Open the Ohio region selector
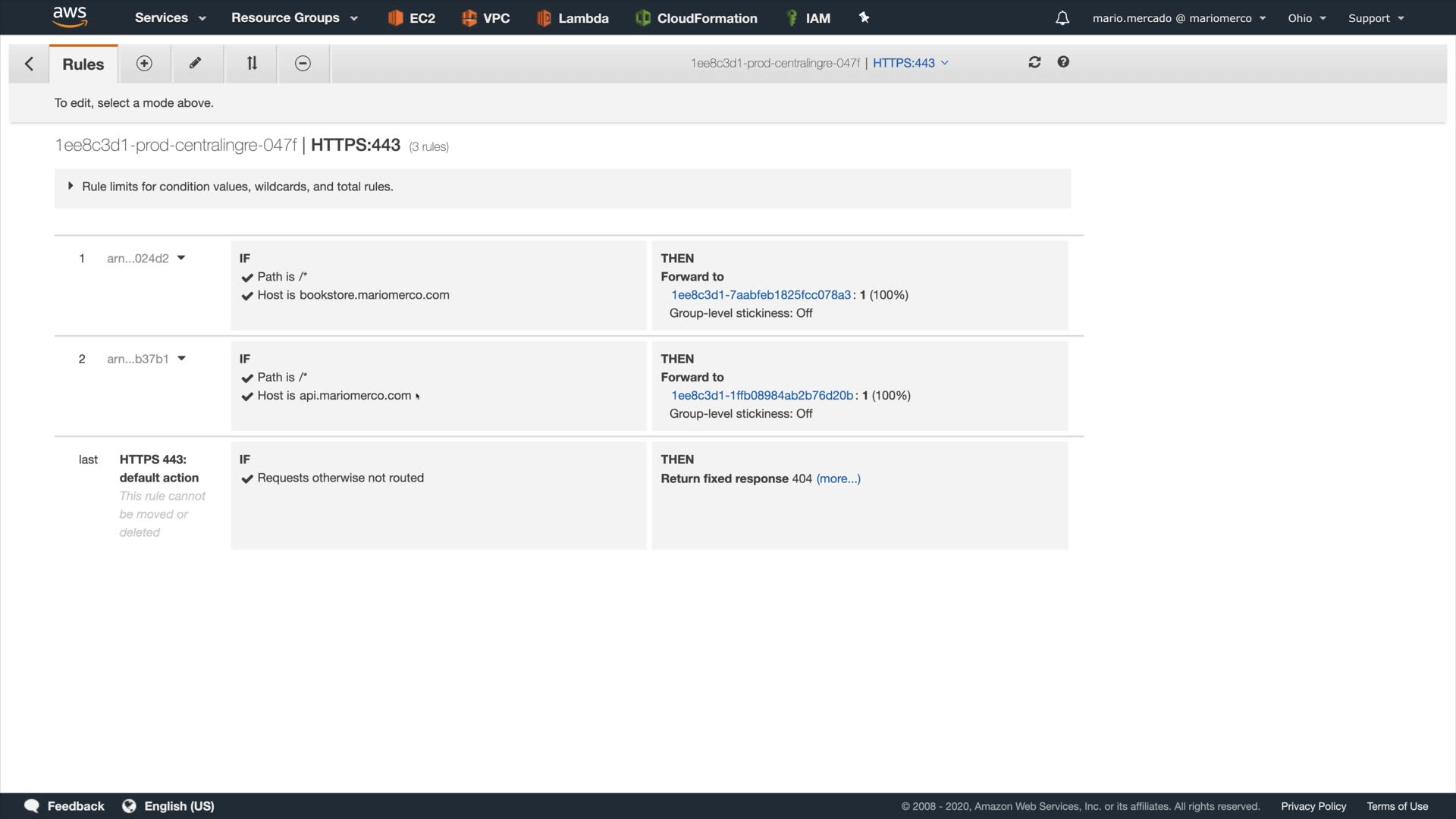The image size is (1456, 819). point(1306,18)
